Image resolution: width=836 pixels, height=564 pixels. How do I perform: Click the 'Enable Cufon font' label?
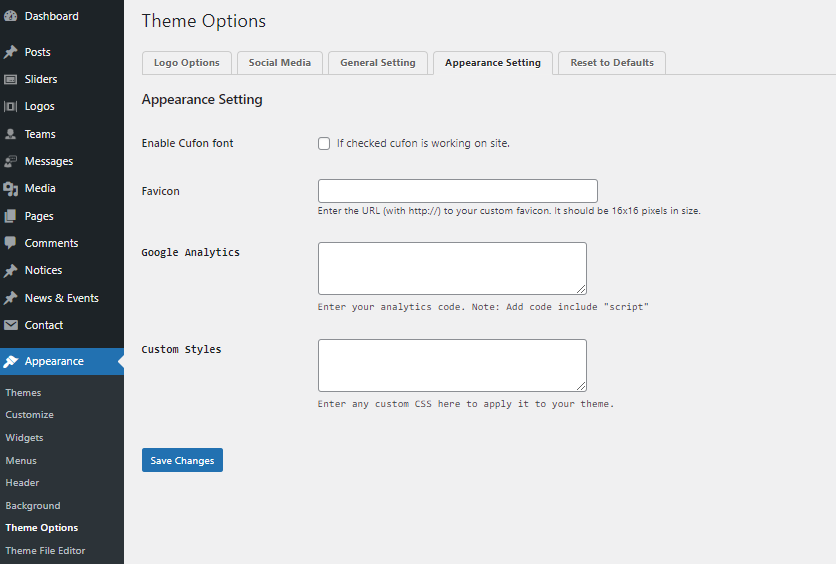pos(188,143)
